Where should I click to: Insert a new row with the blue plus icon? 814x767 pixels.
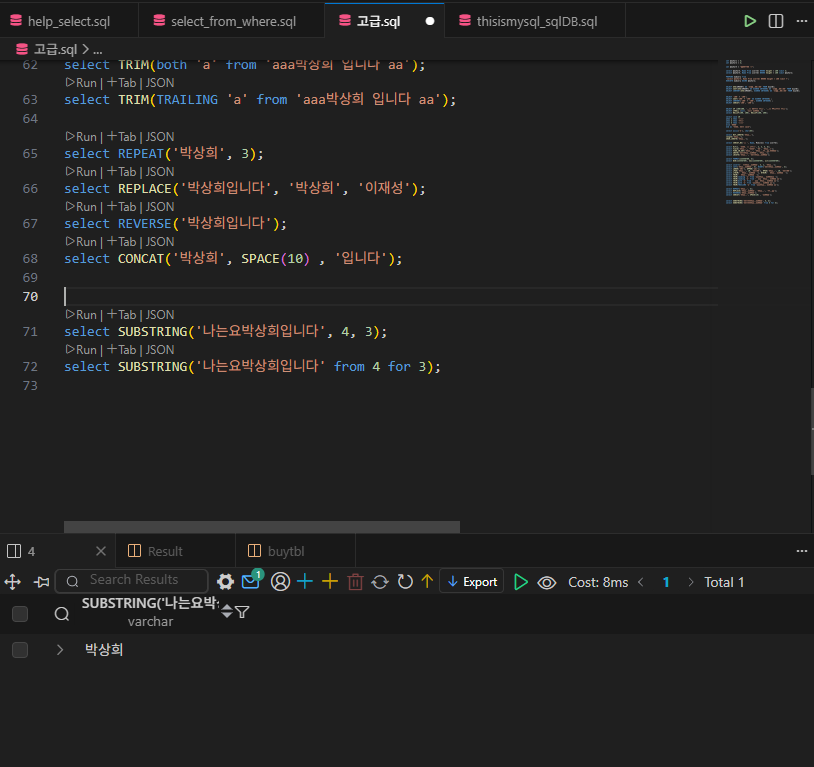[305, 582]
